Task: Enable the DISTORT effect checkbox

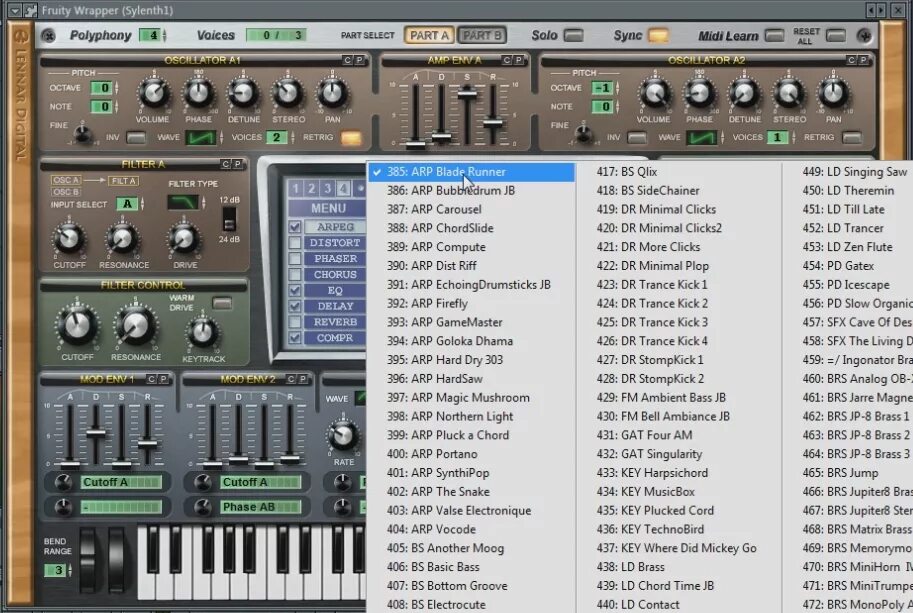Action: tap(295, 243)
